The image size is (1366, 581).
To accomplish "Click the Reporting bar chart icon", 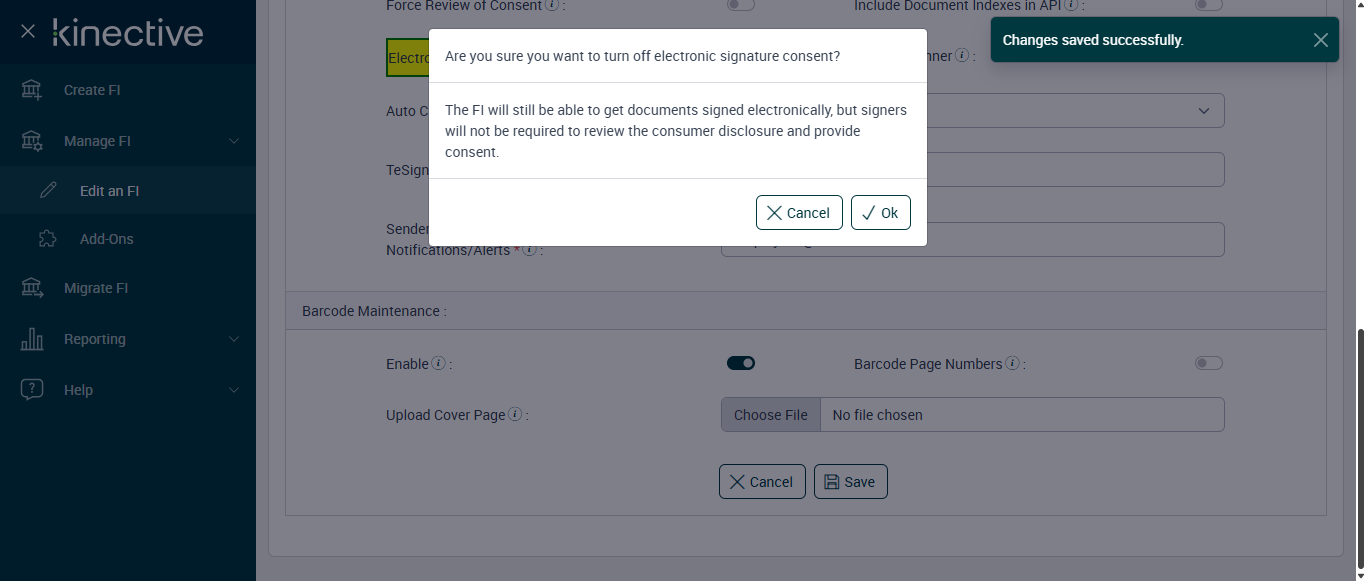I will (x=32, y=339).
